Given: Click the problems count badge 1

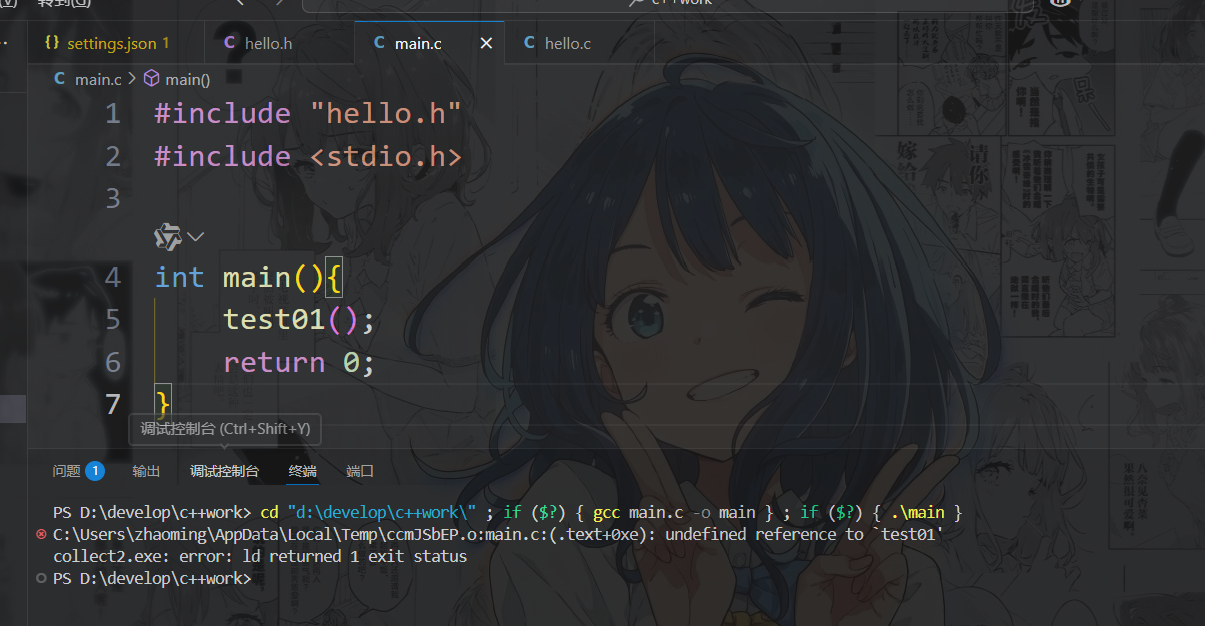Looking at the screenshot, I should [x=95, y=471].
